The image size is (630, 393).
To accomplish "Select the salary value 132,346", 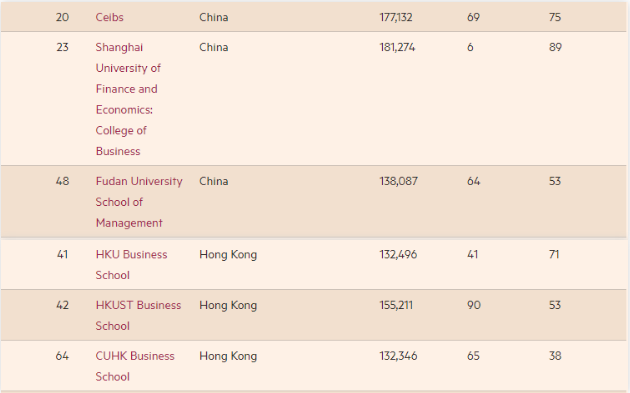I will [398, 356].
